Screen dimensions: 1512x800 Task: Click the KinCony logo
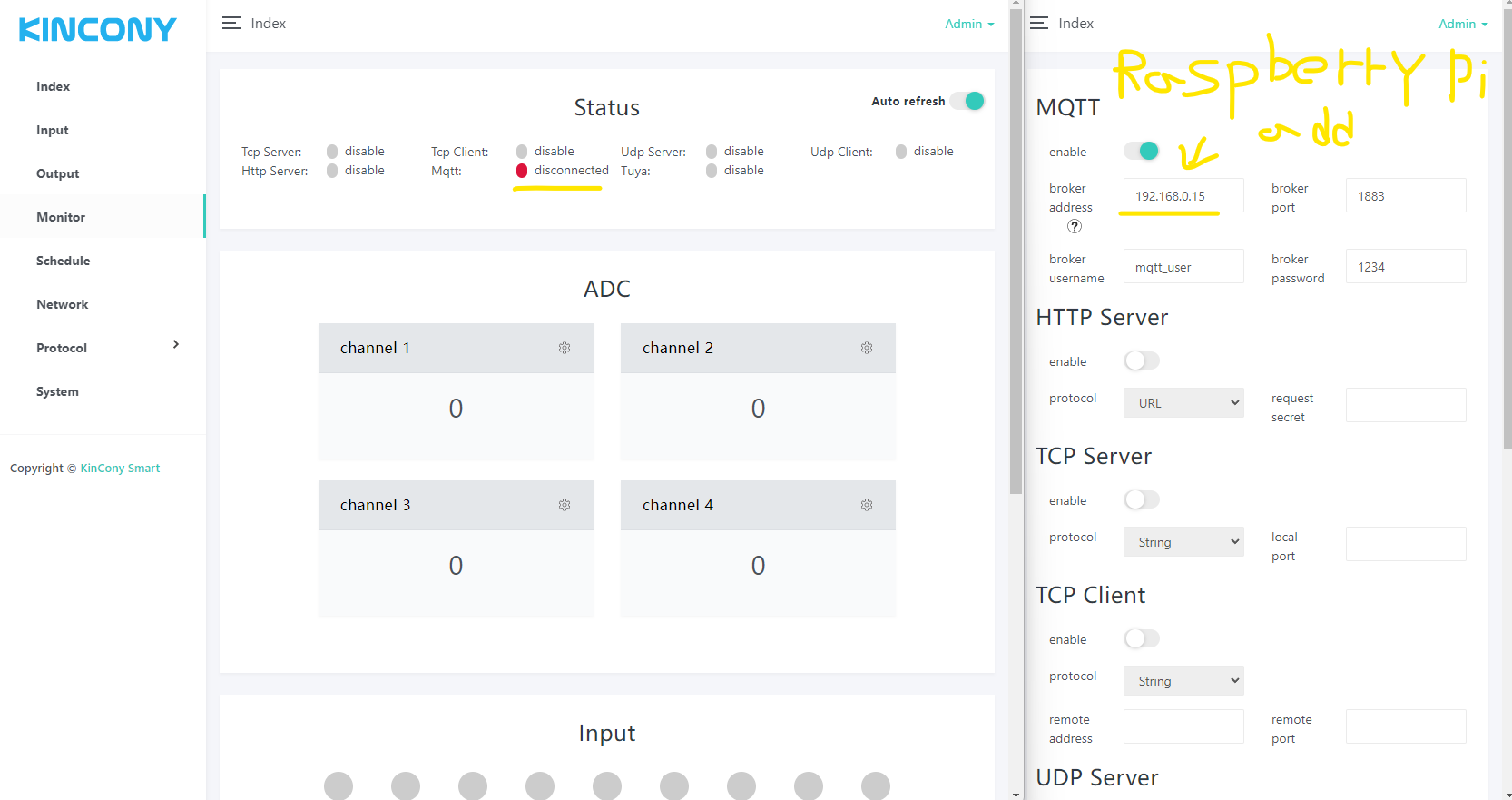coord(97,30)
